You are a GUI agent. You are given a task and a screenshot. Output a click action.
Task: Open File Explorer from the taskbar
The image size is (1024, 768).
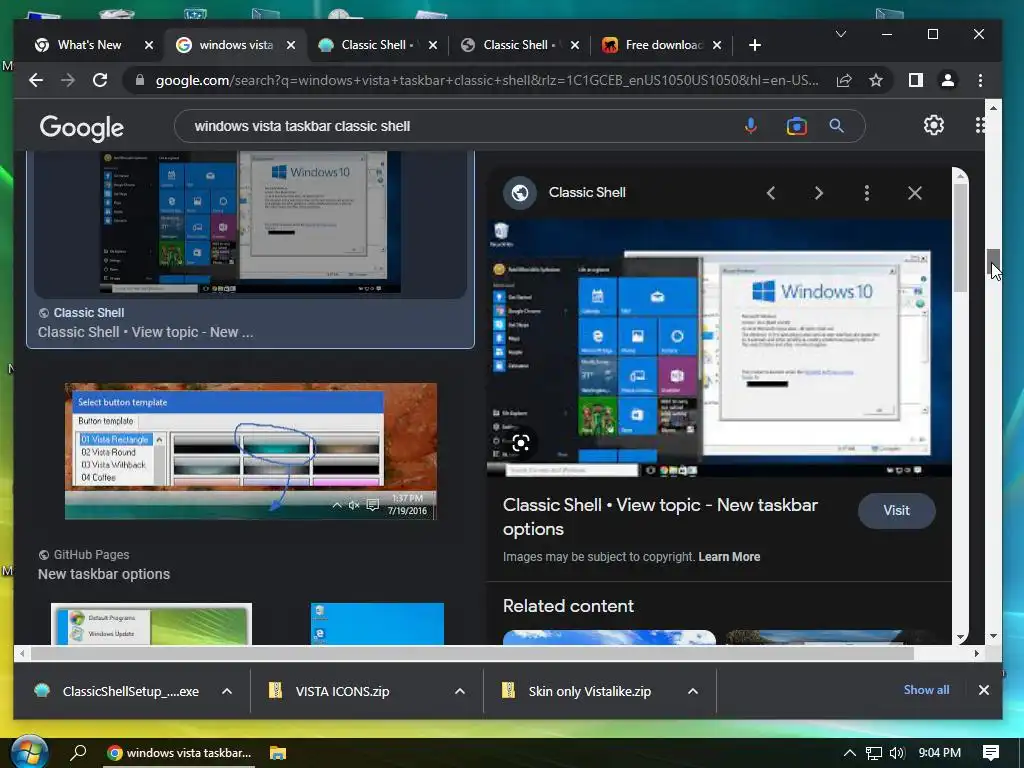click(x=278, y=753)
